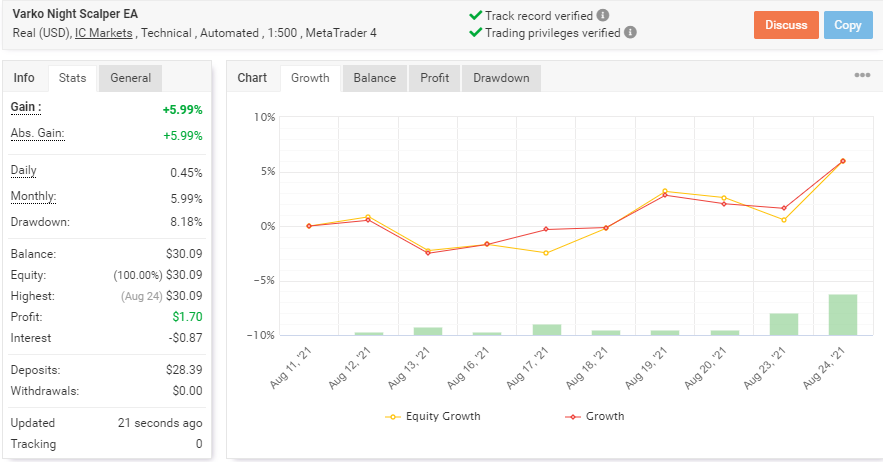The width and height of the screenshot is (883, 462).
Task: Click the Abs. Gain stat label
Action: [x=37, y=134]
